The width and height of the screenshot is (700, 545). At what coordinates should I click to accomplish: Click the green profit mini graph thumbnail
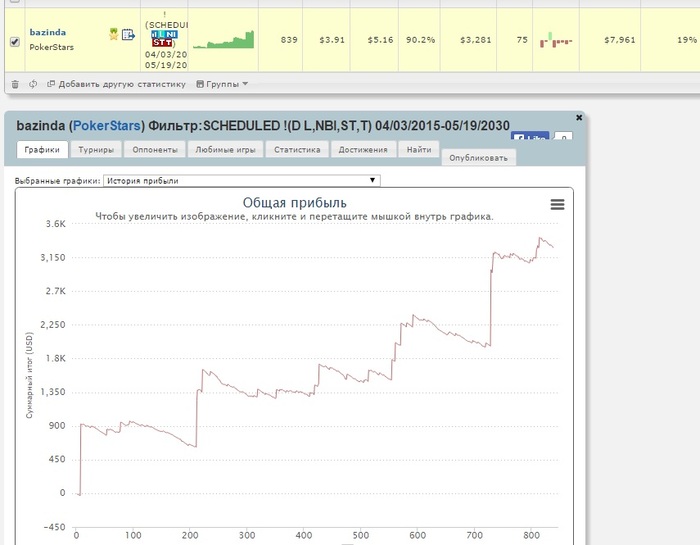[x=224, y=39]
